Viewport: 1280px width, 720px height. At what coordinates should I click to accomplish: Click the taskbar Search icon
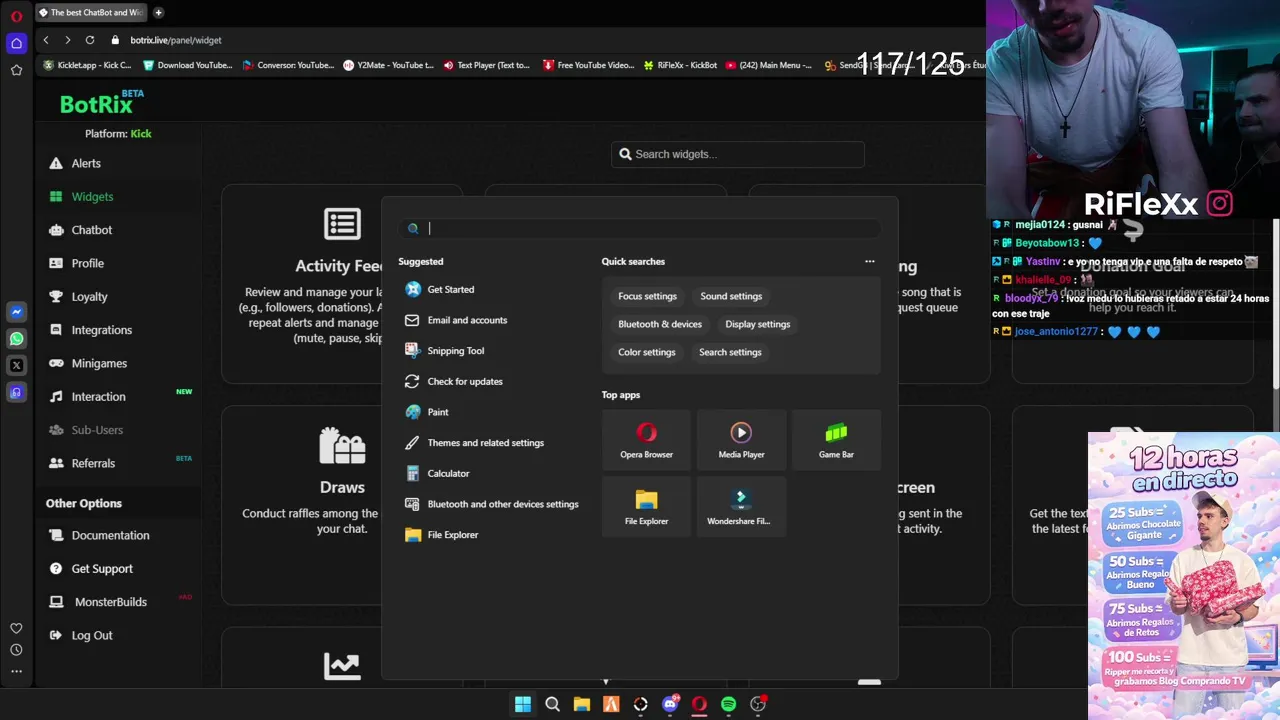552,705
